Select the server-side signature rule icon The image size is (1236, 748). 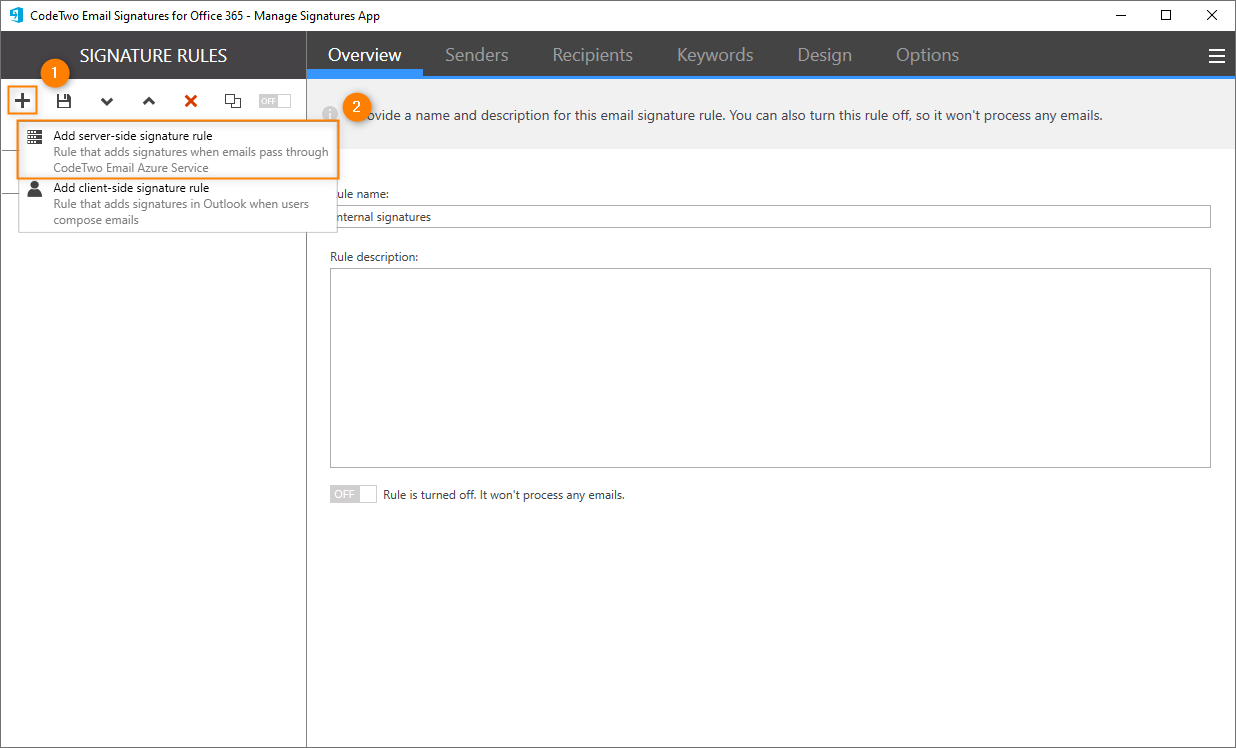tap(34, 135)
